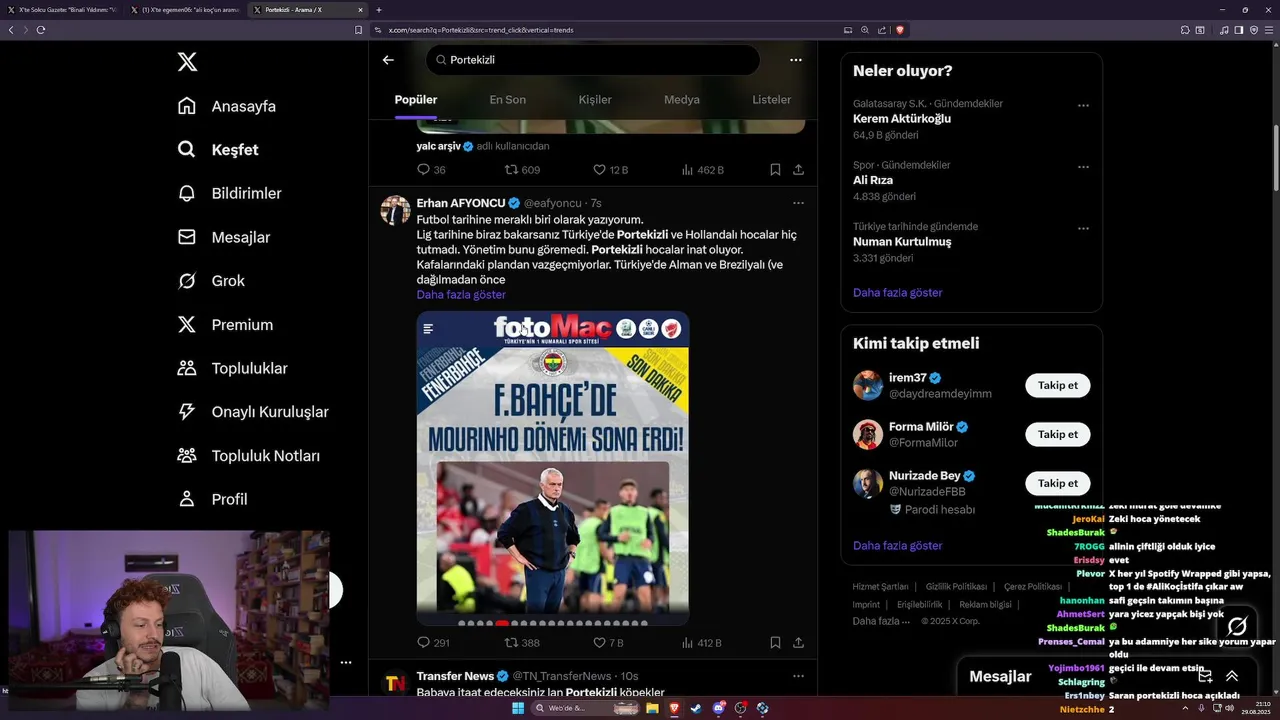Screen dimensions: 1280x720
Task: Open Topluluk Notları page
Action: [x=248, y=456]
